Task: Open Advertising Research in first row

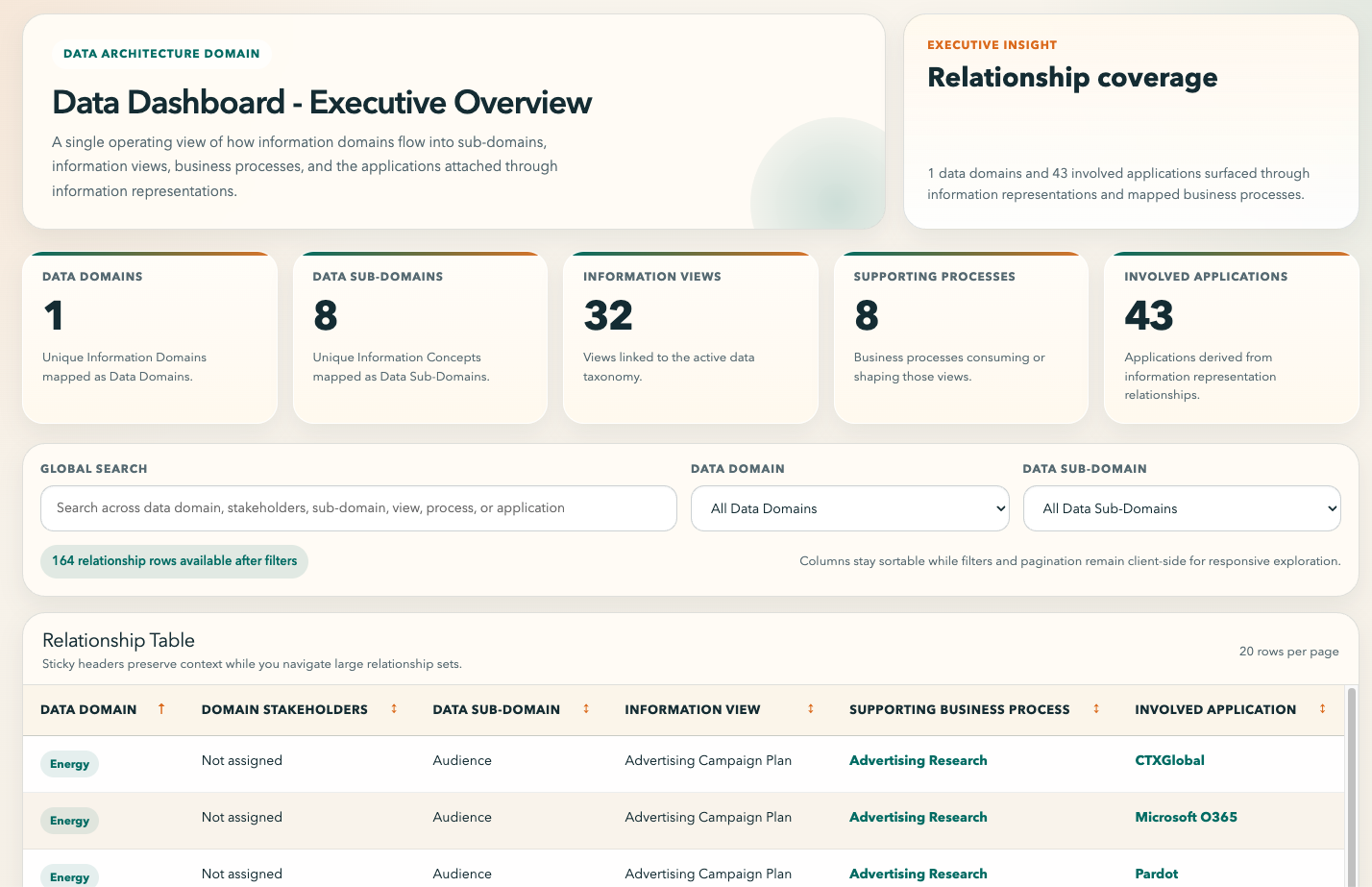Action: 918,760
